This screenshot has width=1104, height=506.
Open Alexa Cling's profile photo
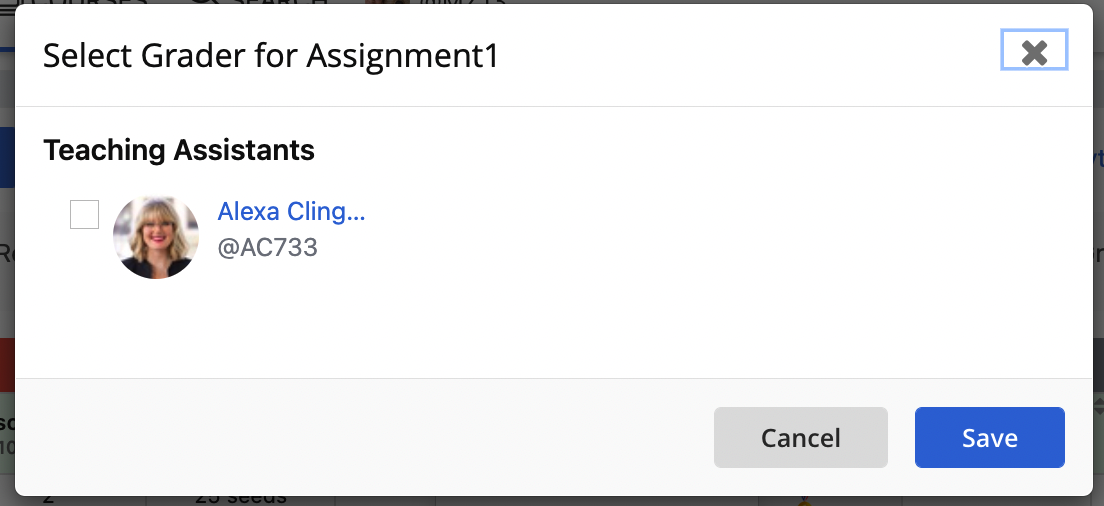[x=156, y=236]
